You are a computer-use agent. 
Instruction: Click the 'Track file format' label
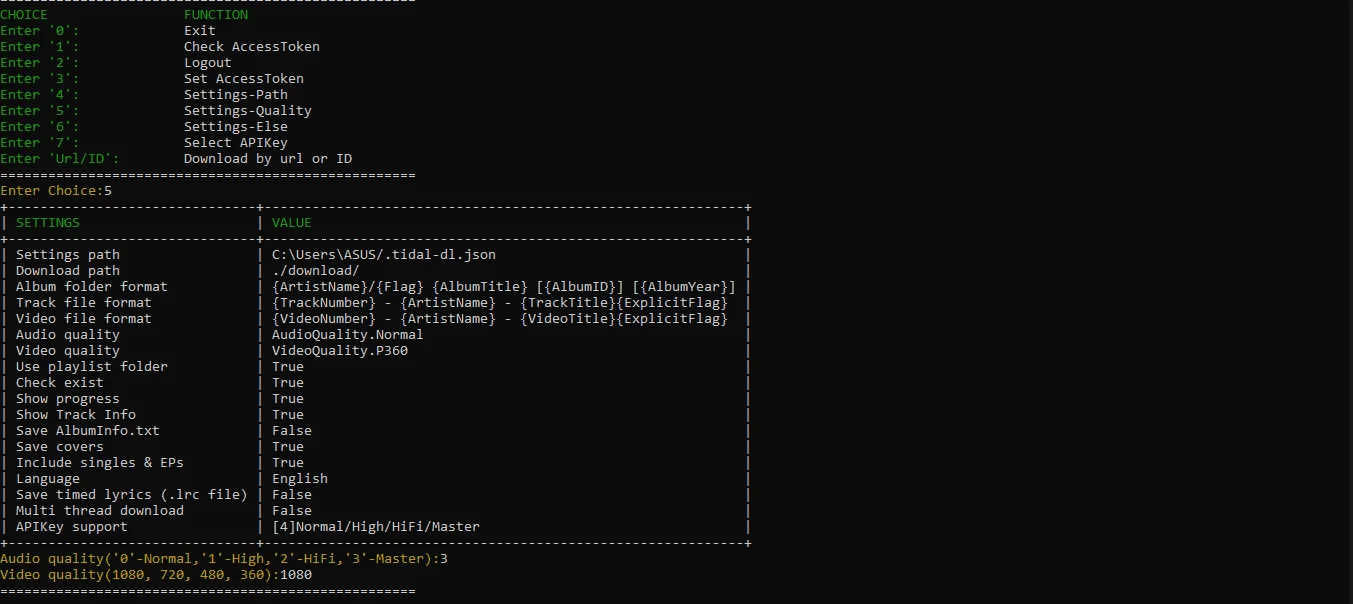[x=84, y=303]
